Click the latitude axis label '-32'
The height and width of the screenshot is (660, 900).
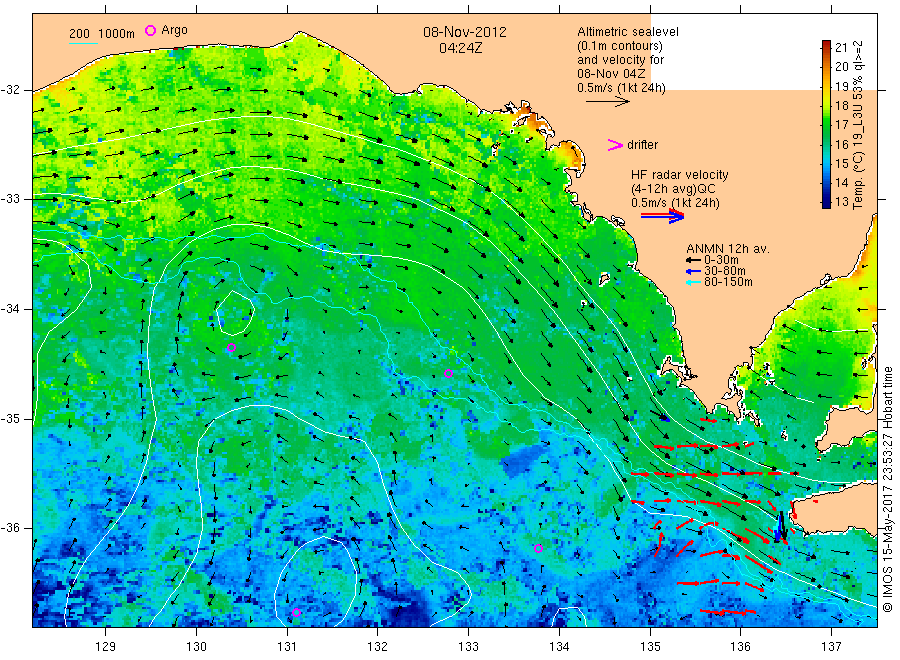coord(10,91)
